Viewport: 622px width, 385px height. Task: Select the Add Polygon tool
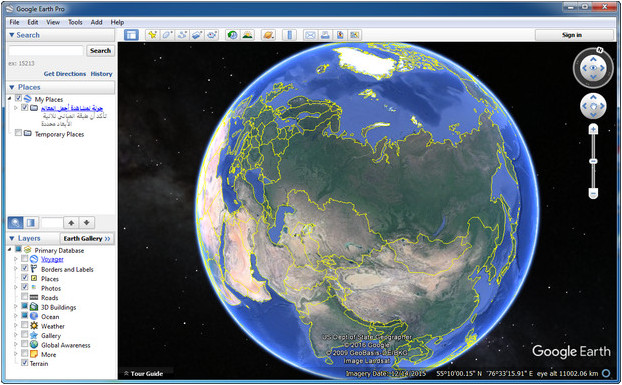pos(167,35)
